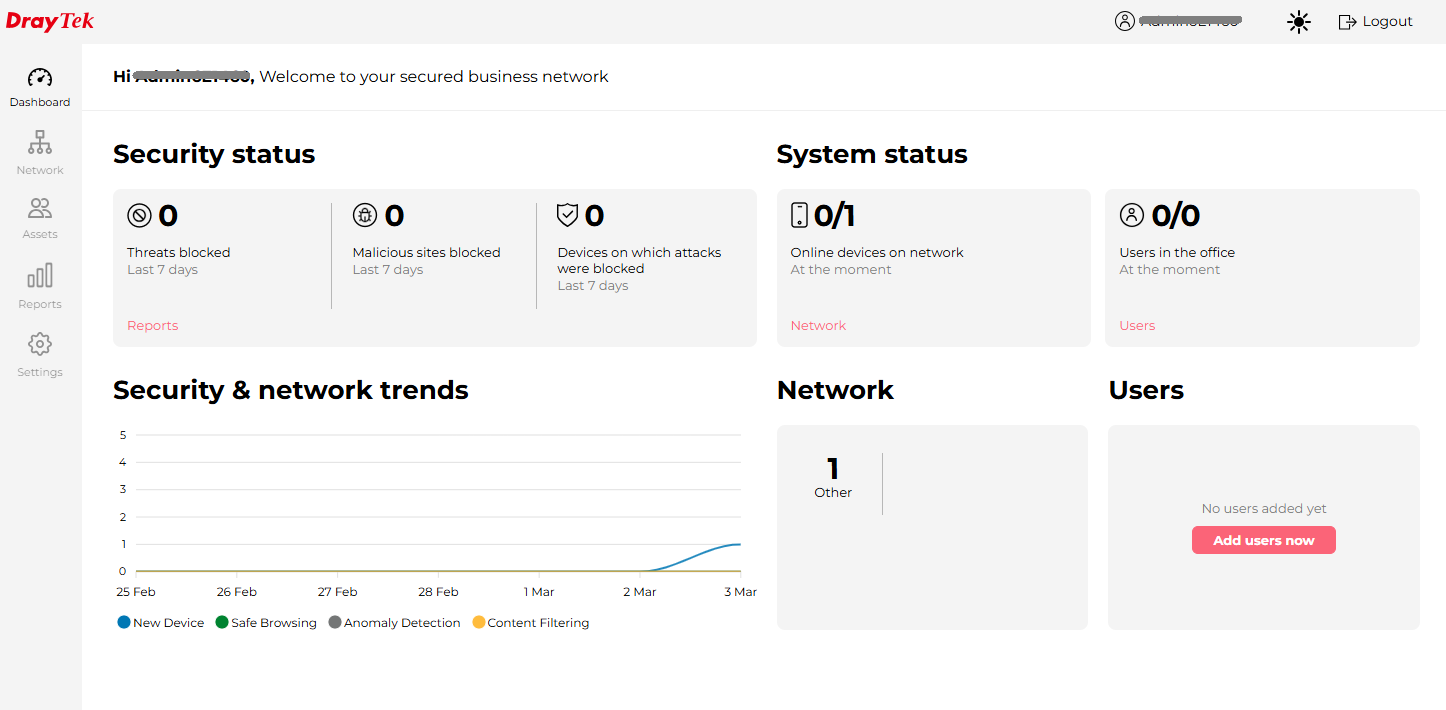Click the threats blocked icon
1446x710 pixels.
139,215
